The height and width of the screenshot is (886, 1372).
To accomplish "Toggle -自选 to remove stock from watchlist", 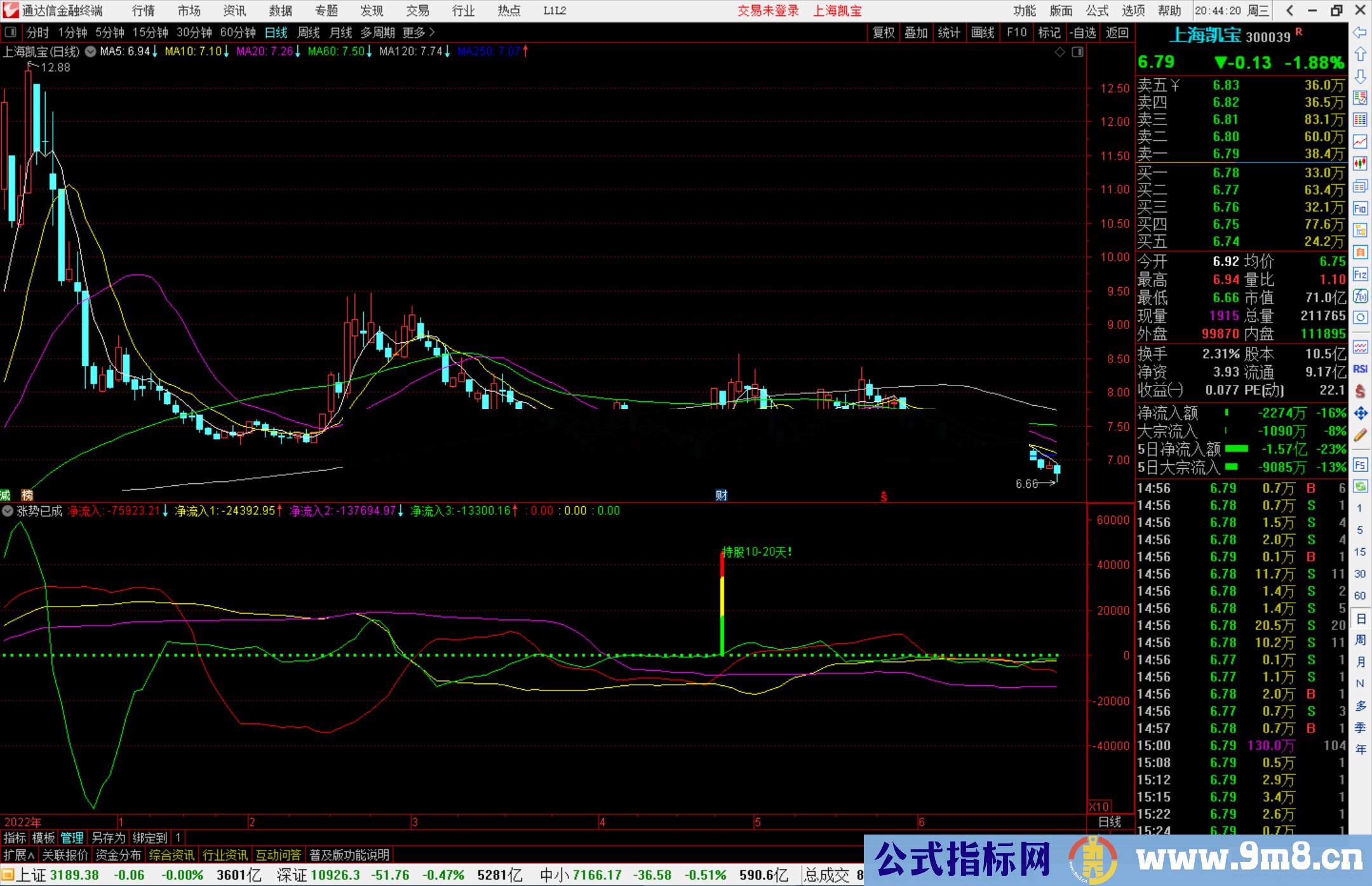I will pyautogui.click(x=1083, y=32).
